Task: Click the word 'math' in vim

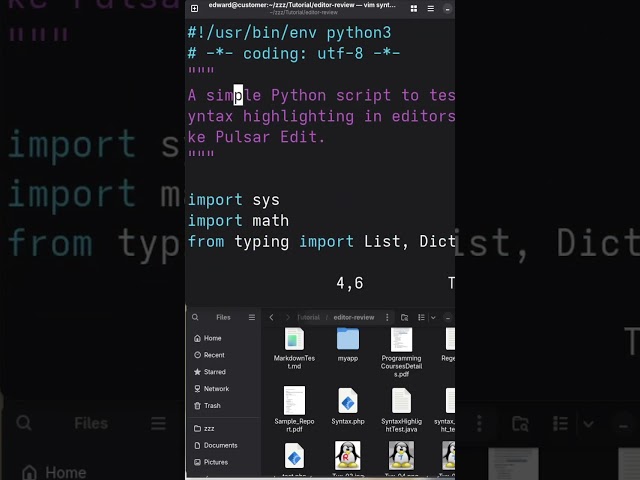Action: click(270, 220)
